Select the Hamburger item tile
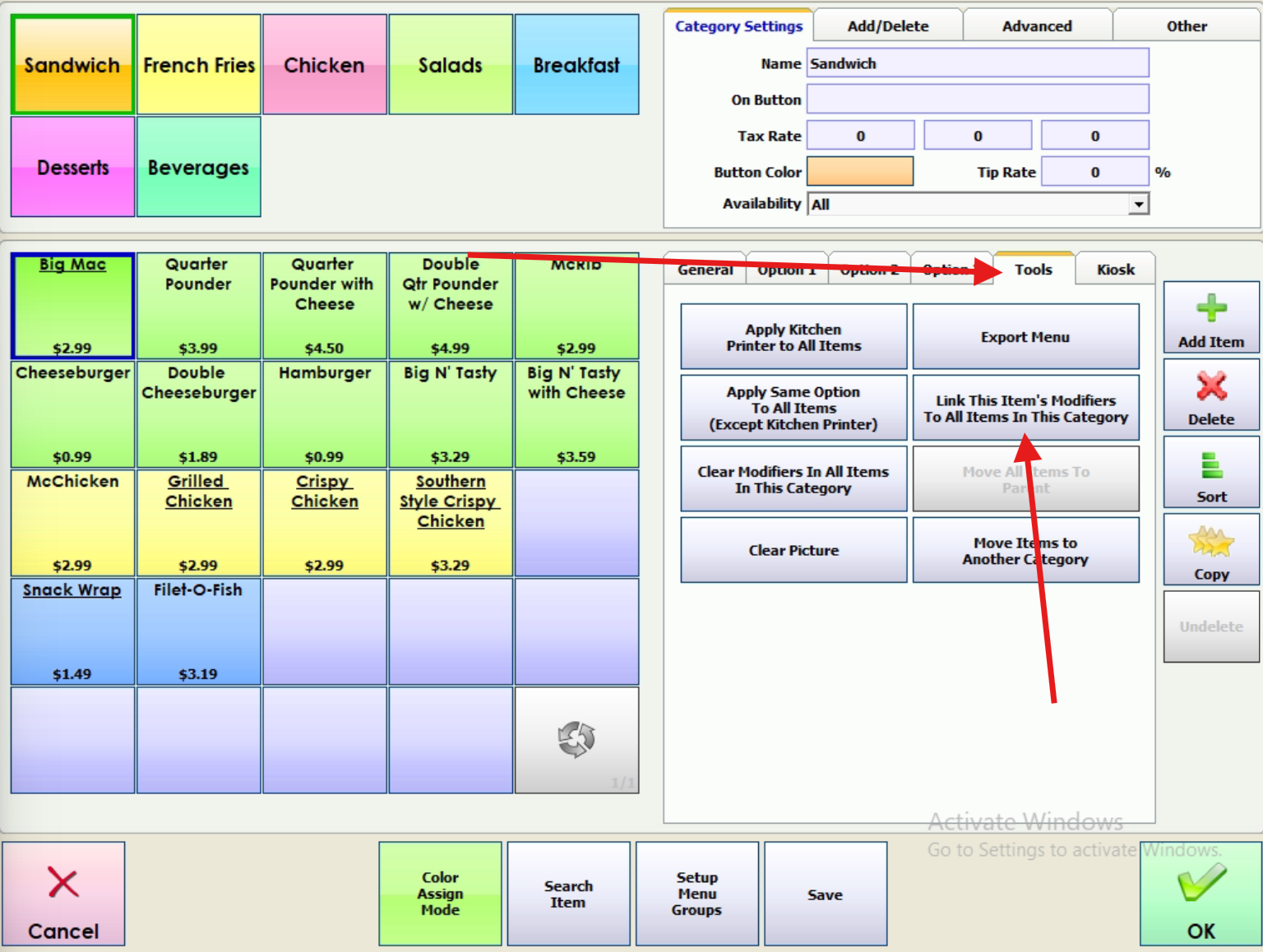 pos(325,414)
